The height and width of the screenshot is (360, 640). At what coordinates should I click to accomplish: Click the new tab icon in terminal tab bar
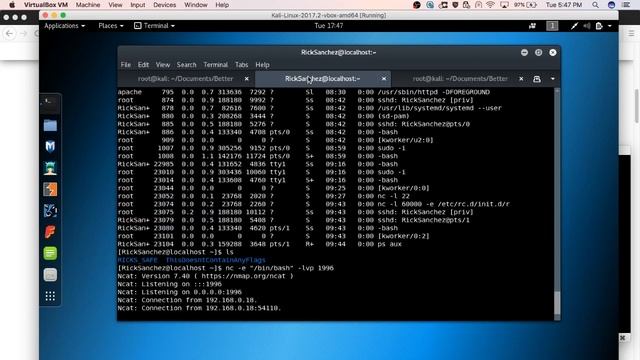click(x=537, y=79)
